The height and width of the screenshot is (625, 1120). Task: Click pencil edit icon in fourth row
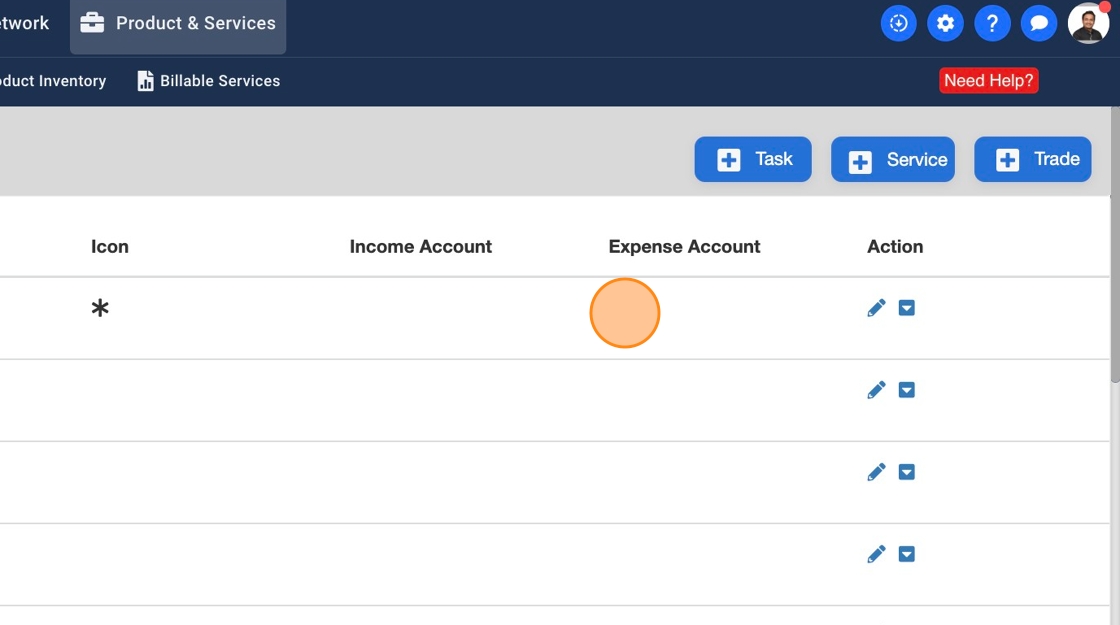pos(876,554)
